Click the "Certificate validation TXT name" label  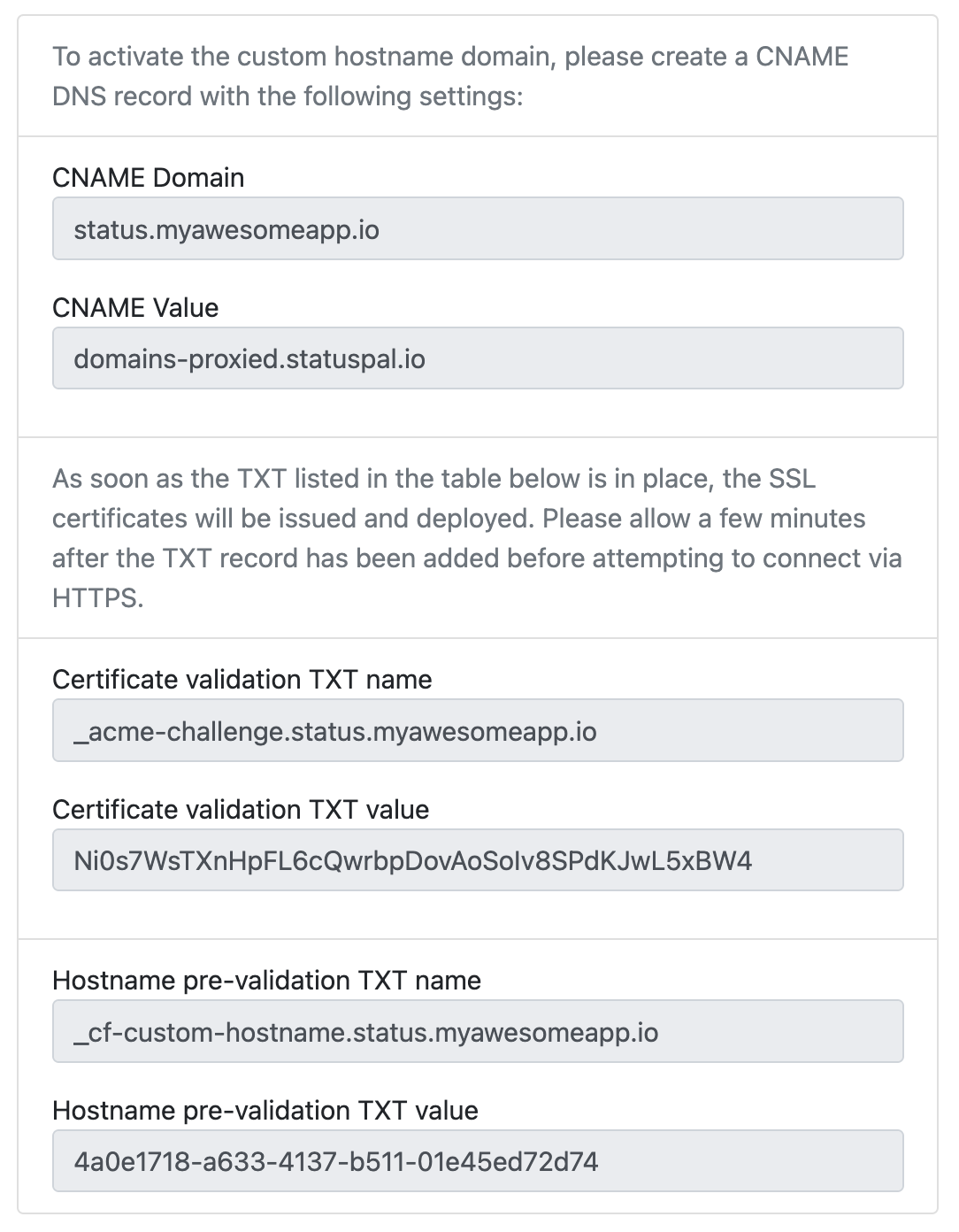pos(242,680)
